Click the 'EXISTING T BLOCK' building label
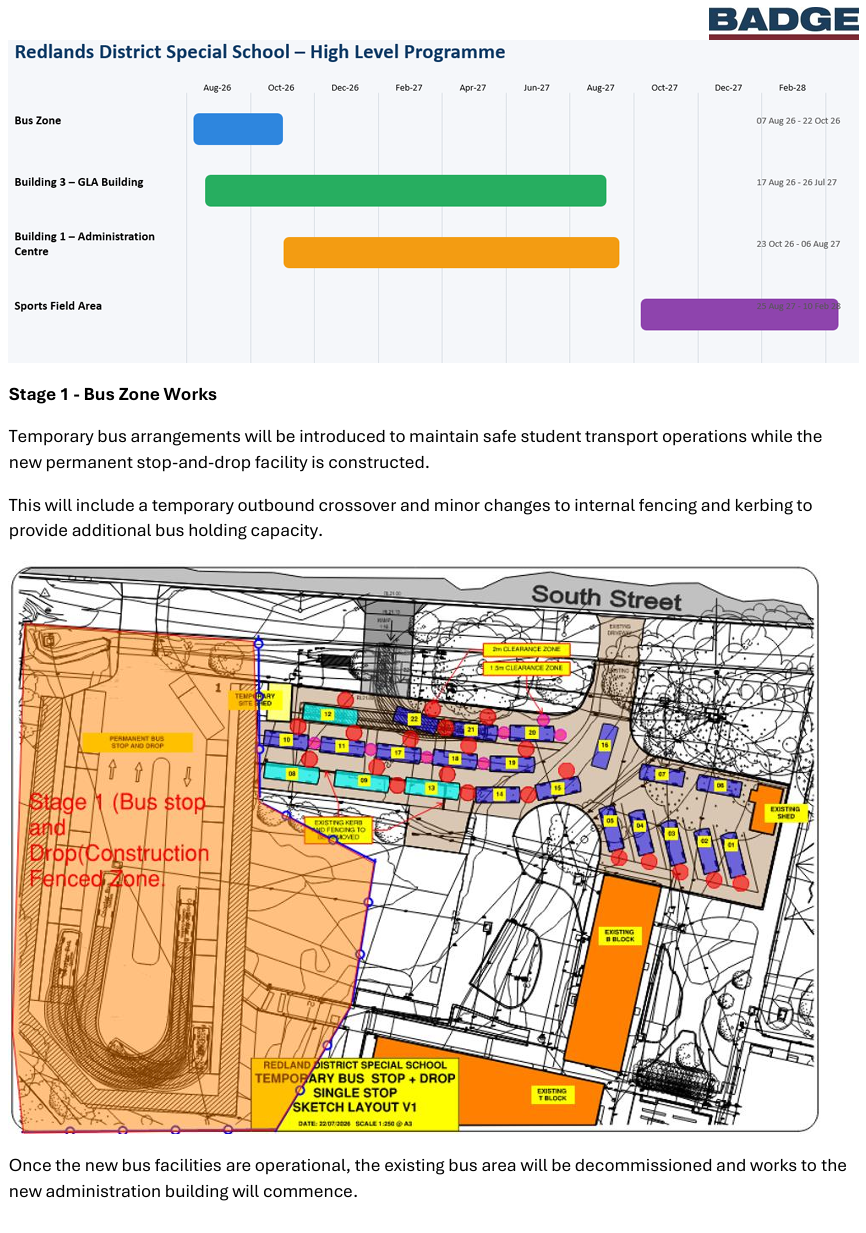Viewport: 866px width, 1233px height. (x=552, y=1094)
